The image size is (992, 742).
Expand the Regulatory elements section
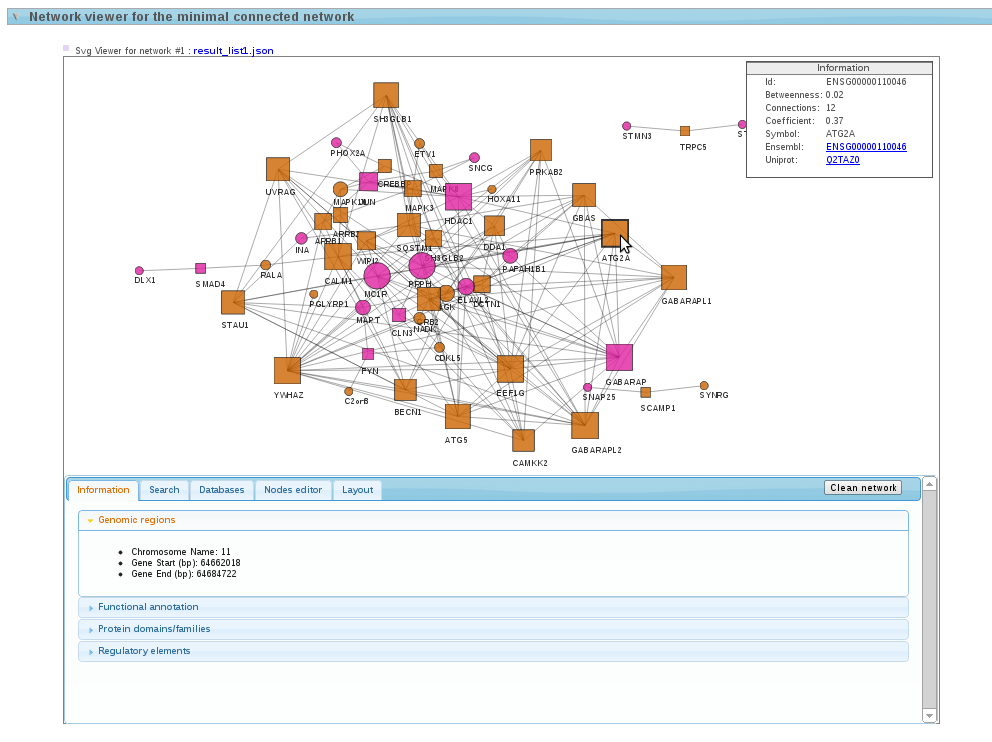[144, 651]
